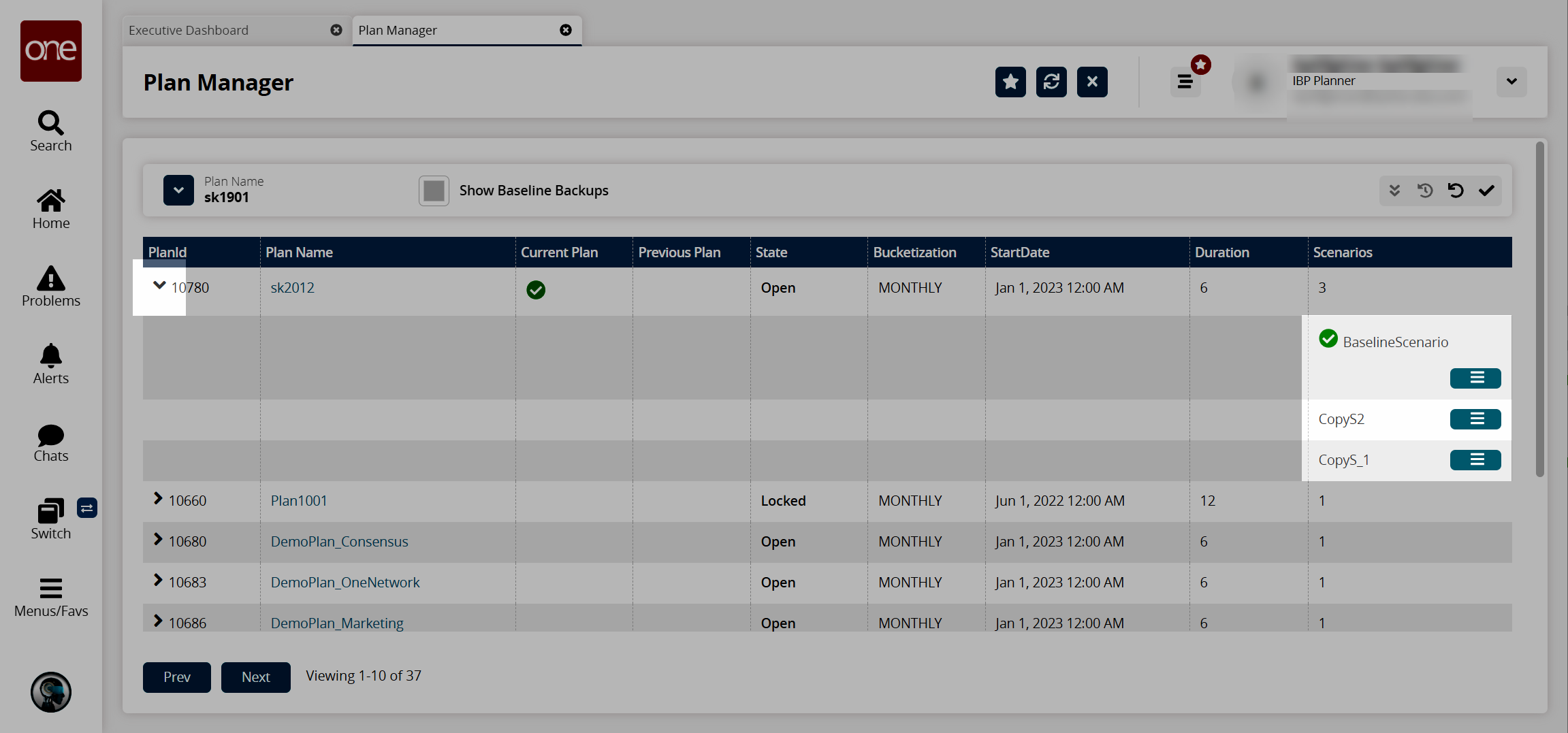This screenshot has width=1568, height=733.
Task: Refresh the Plan Manager page
Action: pos(1051,82)
